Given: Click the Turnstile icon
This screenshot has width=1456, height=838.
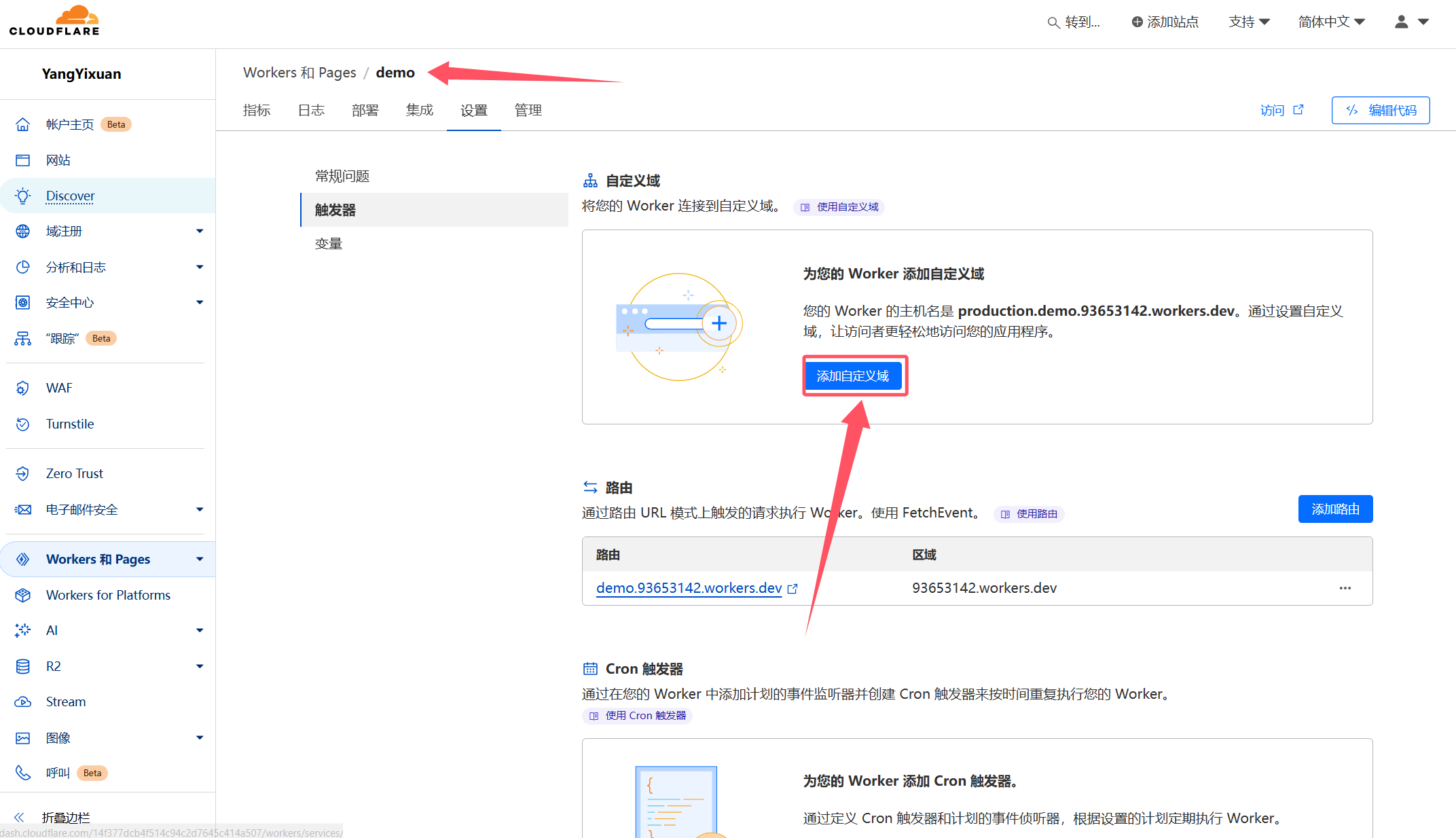Looking at the screenshot, I should (23, 424).
